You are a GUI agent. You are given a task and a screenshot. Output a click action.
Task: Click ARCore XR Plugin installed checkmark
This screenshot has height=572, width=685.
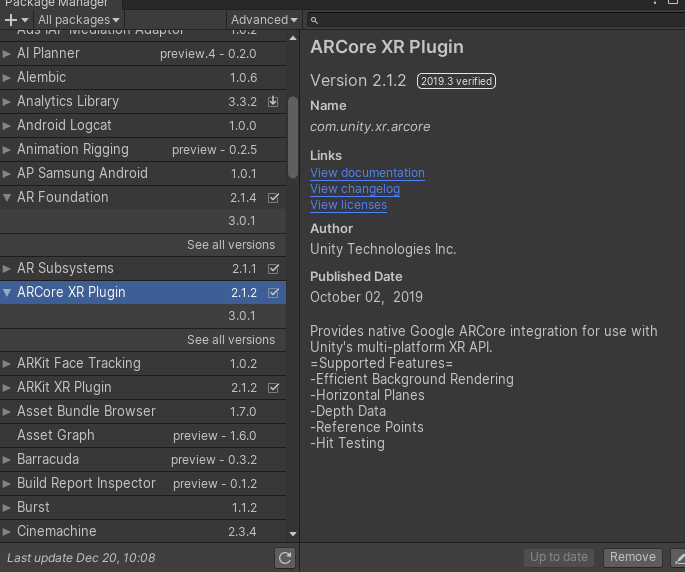(x=273, y=292)
